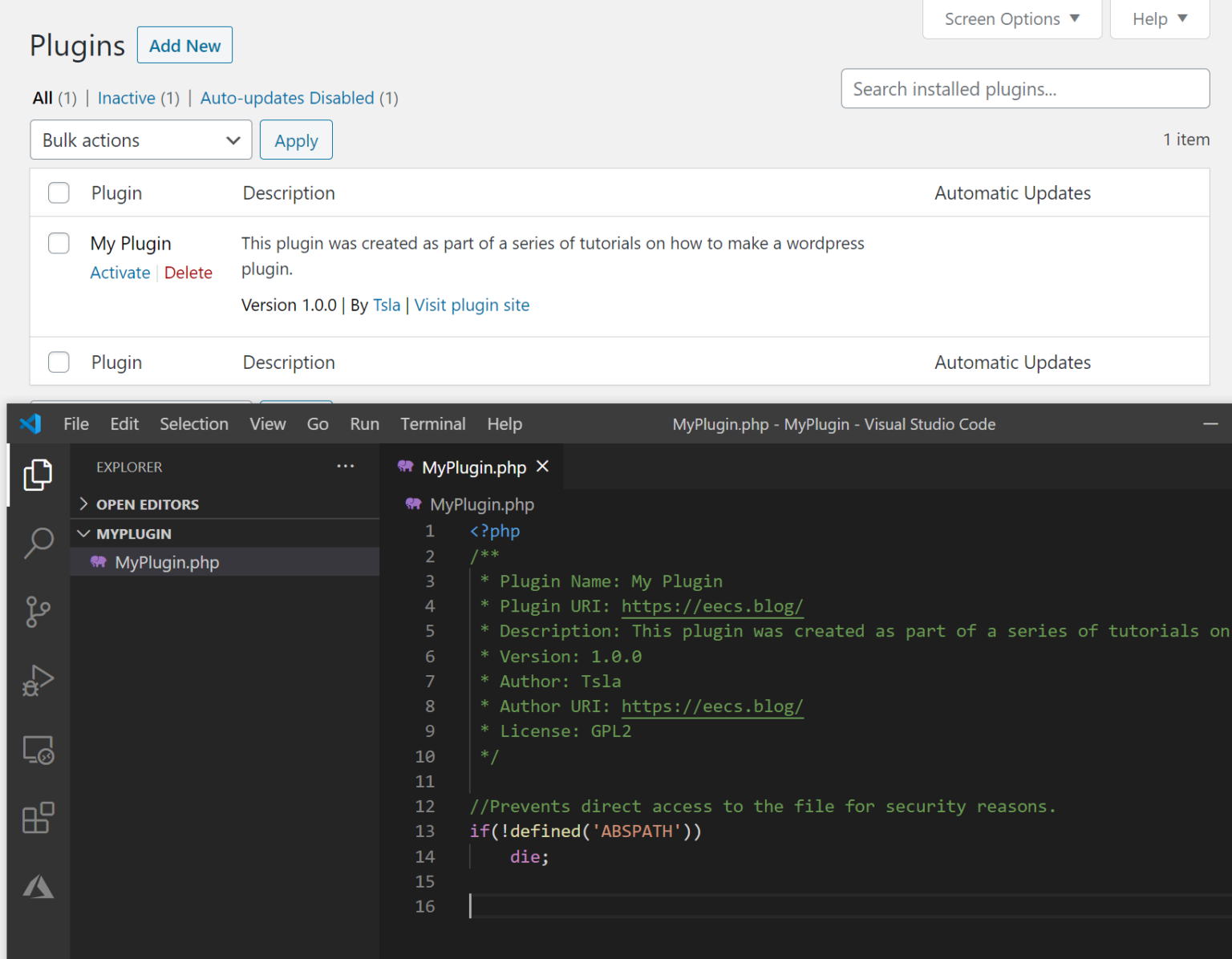Open the Search view in activity bar
Screen dimensions: 1232x959
[38, 543]
